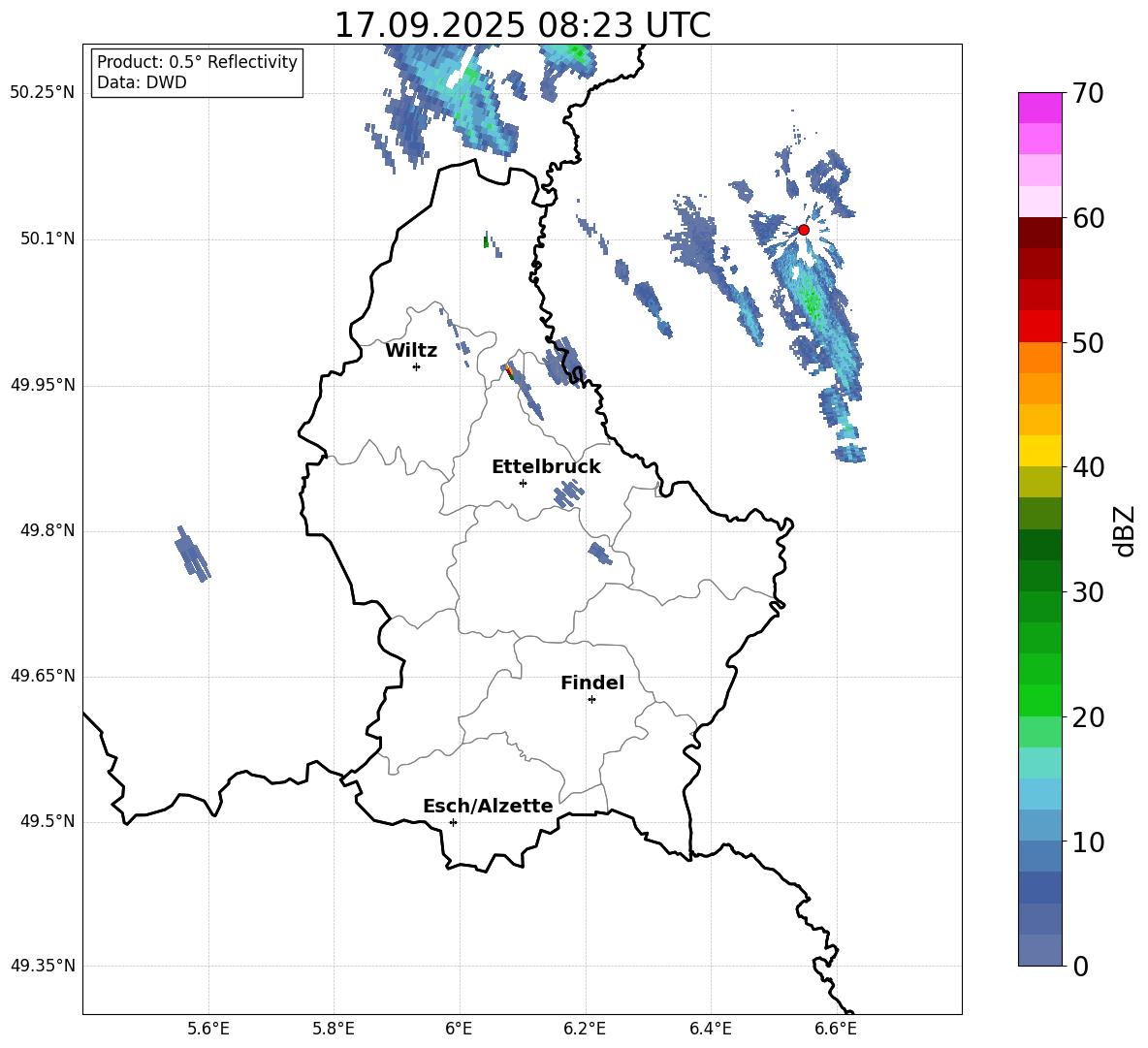Screen dimensions: 1148x1048
Task: Click the 50.1°N latitude label
Action: coord(48,239)
